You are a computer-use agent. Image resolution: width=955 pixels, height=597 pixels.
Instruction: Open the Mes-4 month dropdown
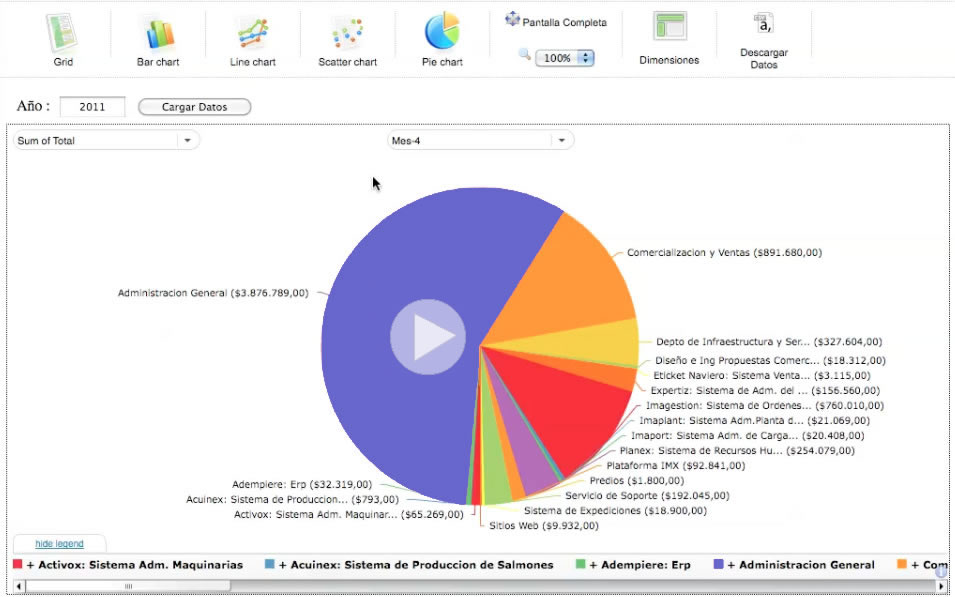pos(481,140)
